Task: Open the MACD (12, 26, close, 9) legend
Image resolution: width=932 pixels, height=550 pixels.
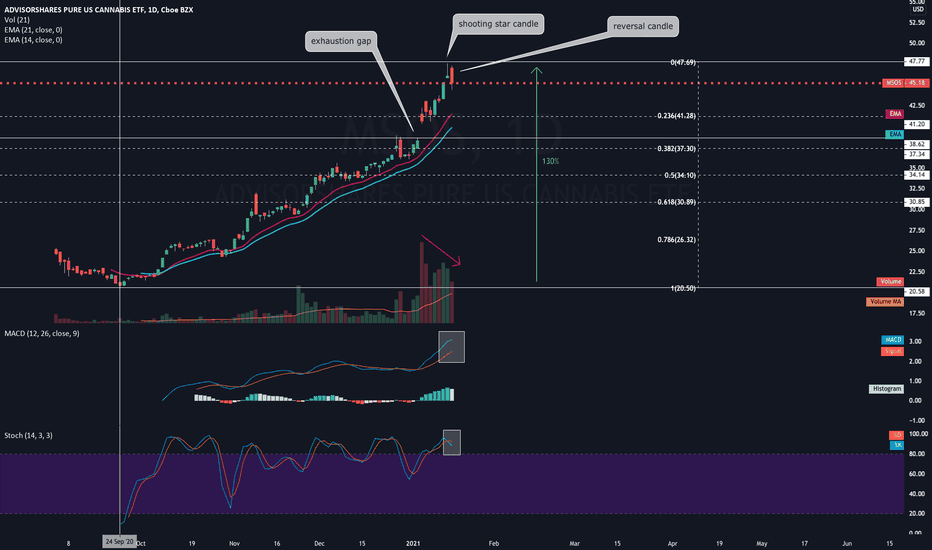Action: 42,334
